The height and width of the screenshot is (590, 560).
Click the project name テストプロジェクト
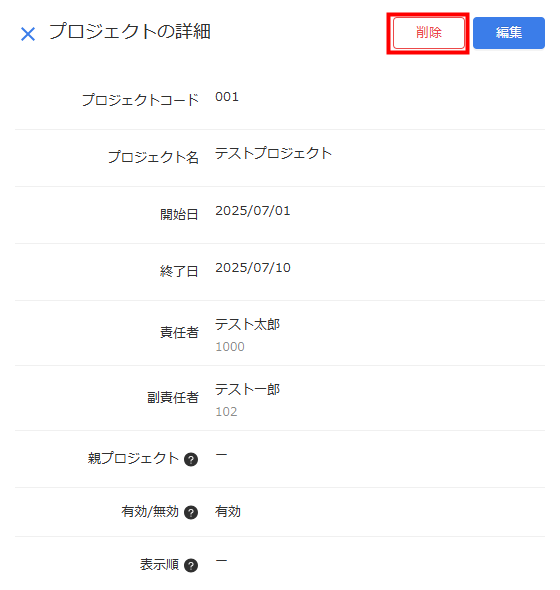(273, 153)
